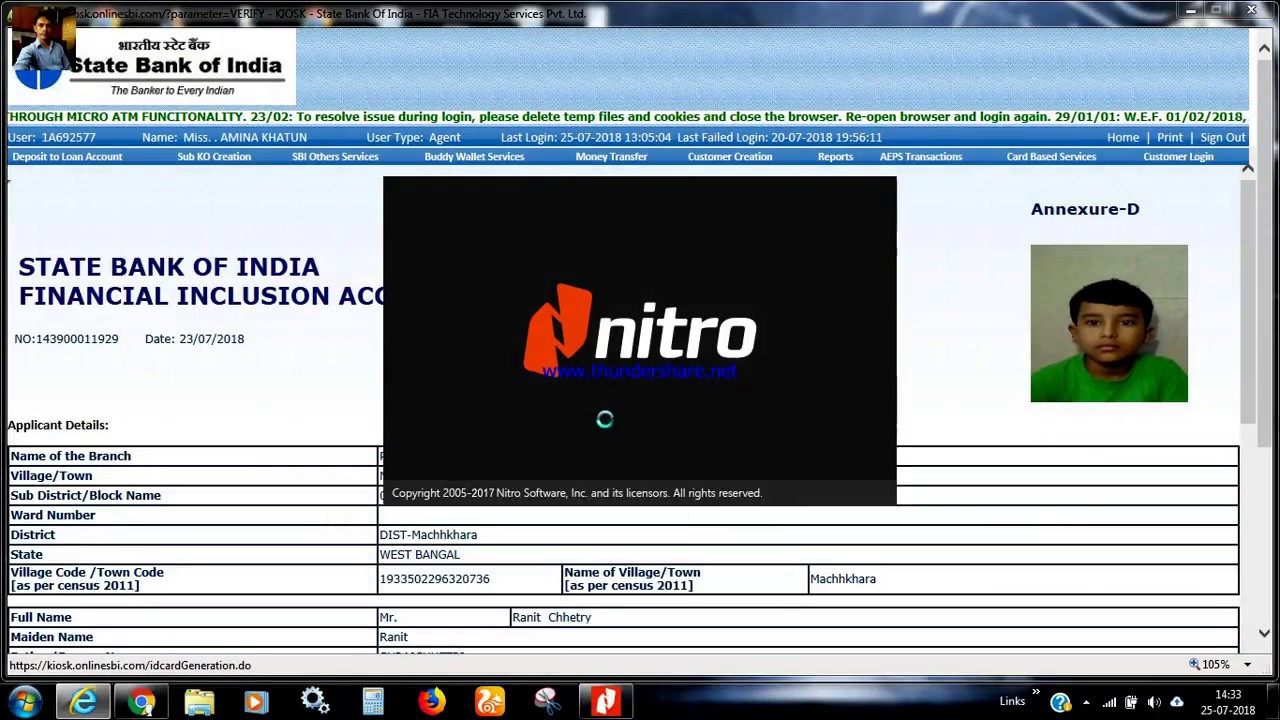Click the Sign Out link
Screen dimensions: 1280x720
[1223, 137]
